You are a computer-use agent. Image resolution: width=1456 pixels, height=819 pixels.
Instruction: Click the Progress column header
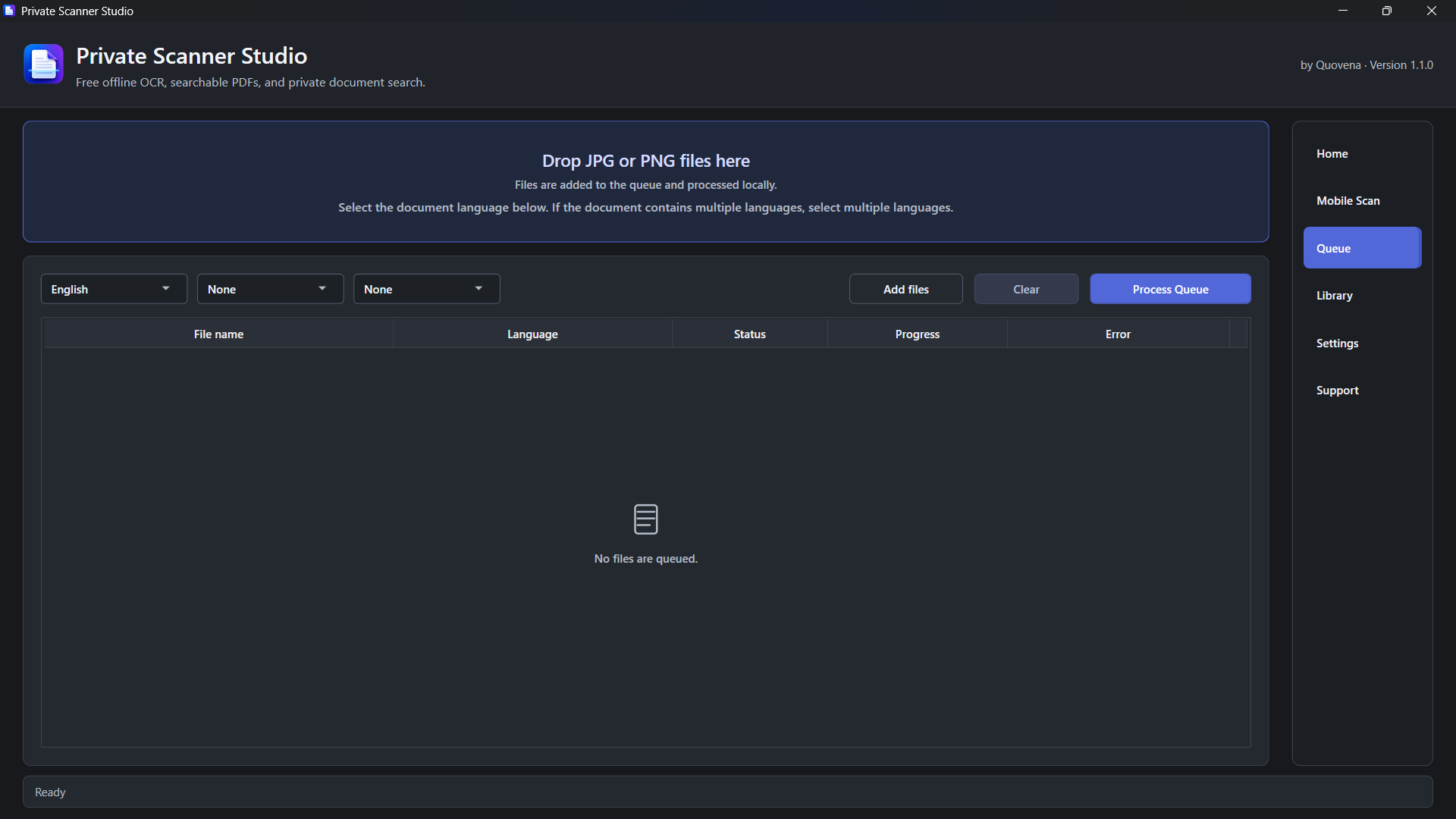point(917,334)
